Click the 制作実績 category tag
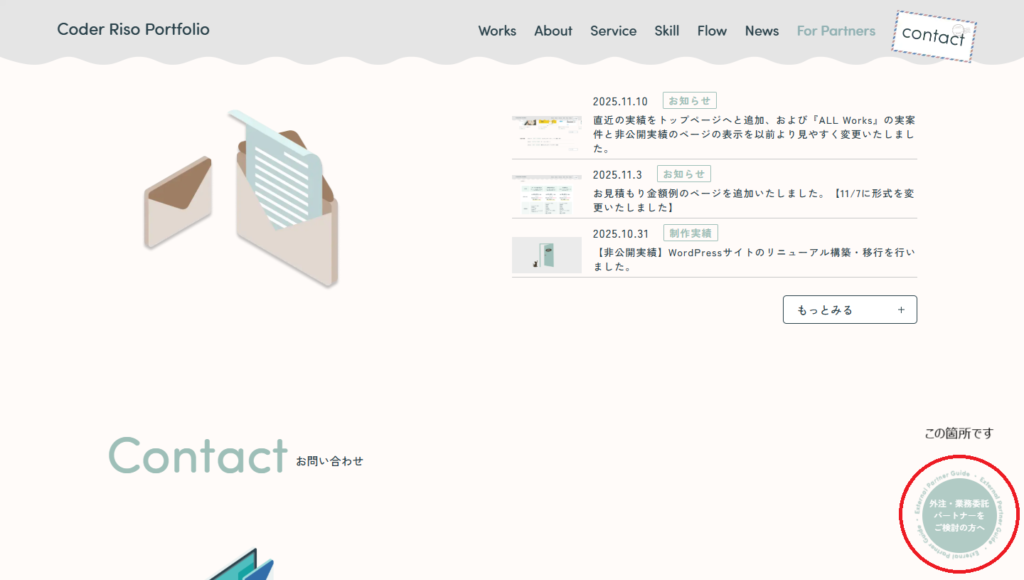 [x=689, y=233]
